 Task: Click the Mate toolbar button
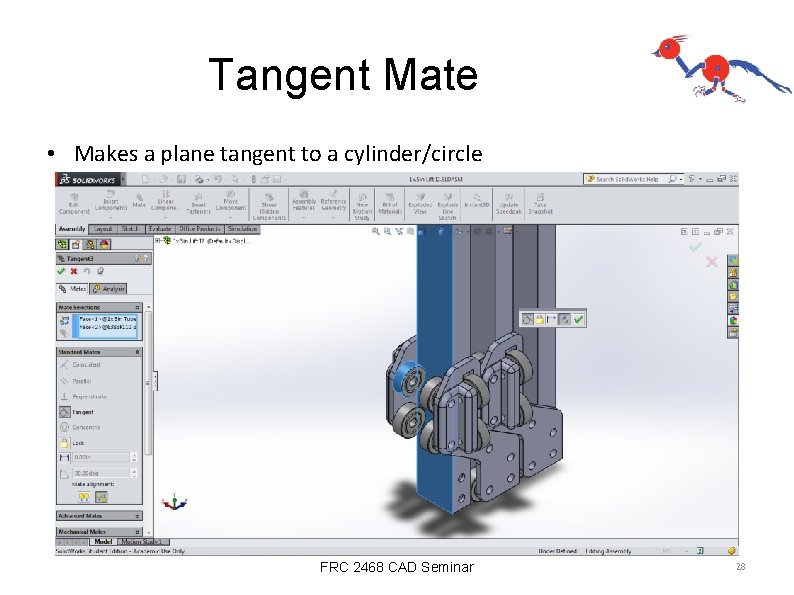click(x=139, y=201)
